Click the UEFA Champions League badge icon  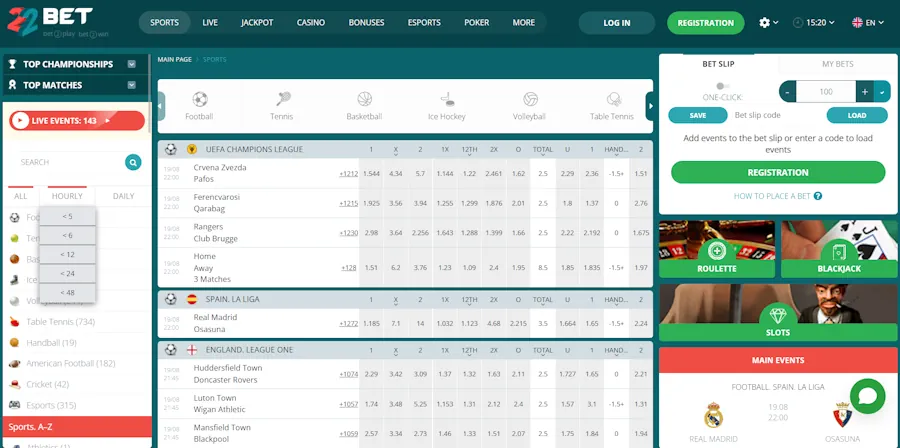coord(192,150)
